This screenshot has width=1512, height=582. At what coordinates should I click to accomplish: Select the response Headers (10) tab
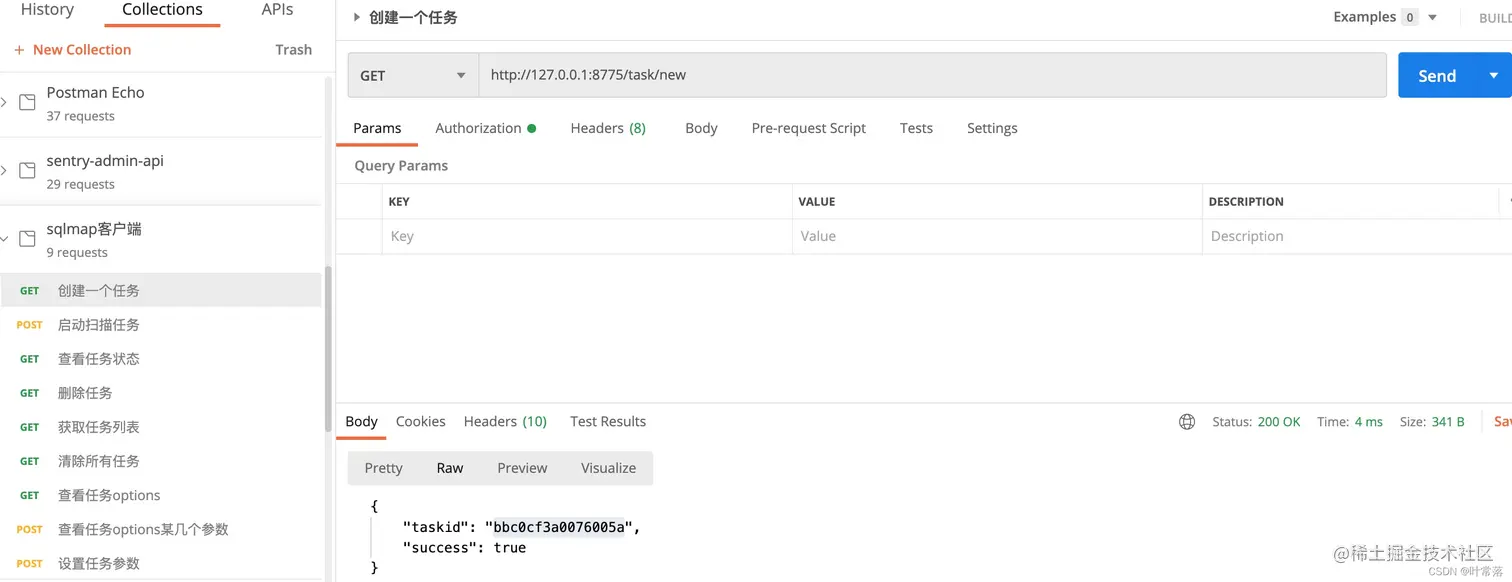[505, 421]
